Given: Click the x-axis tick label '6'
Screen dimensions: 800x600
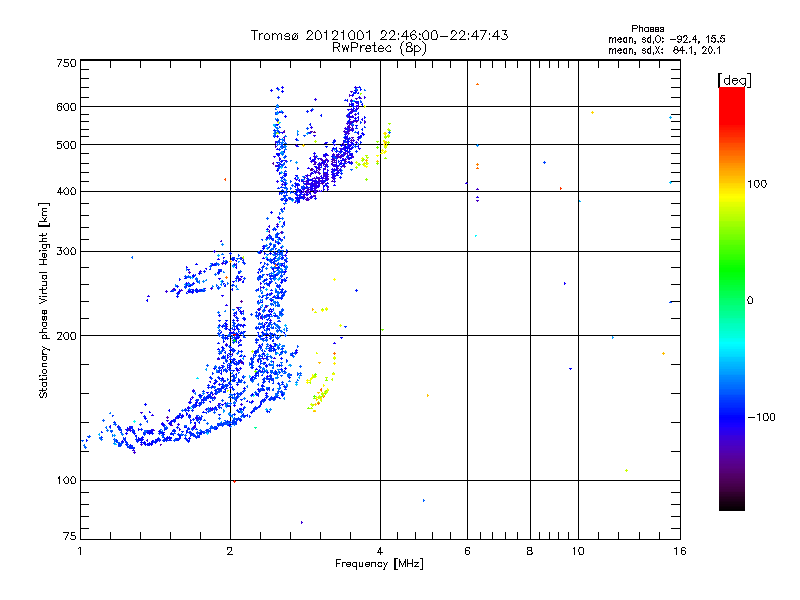Looking at the screenshot, I should (x=467, y=551).
